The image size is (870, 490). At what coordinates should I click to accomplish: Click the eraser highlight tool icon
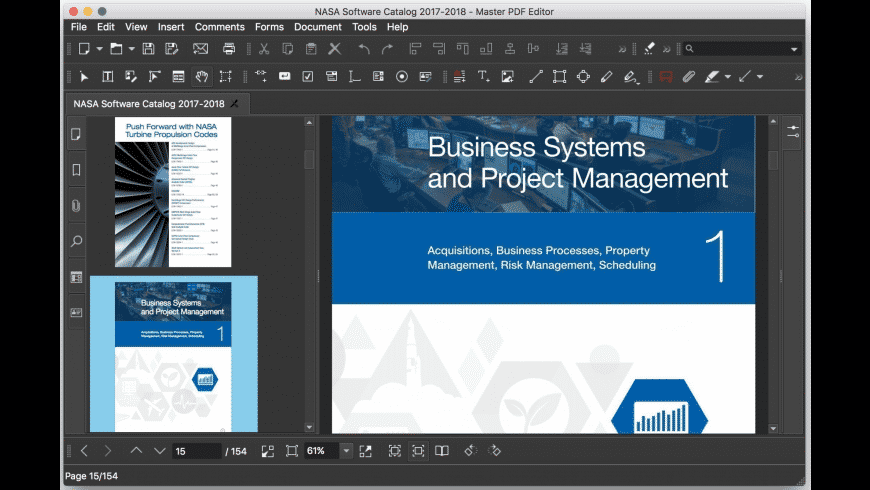(x=649, y=49)
